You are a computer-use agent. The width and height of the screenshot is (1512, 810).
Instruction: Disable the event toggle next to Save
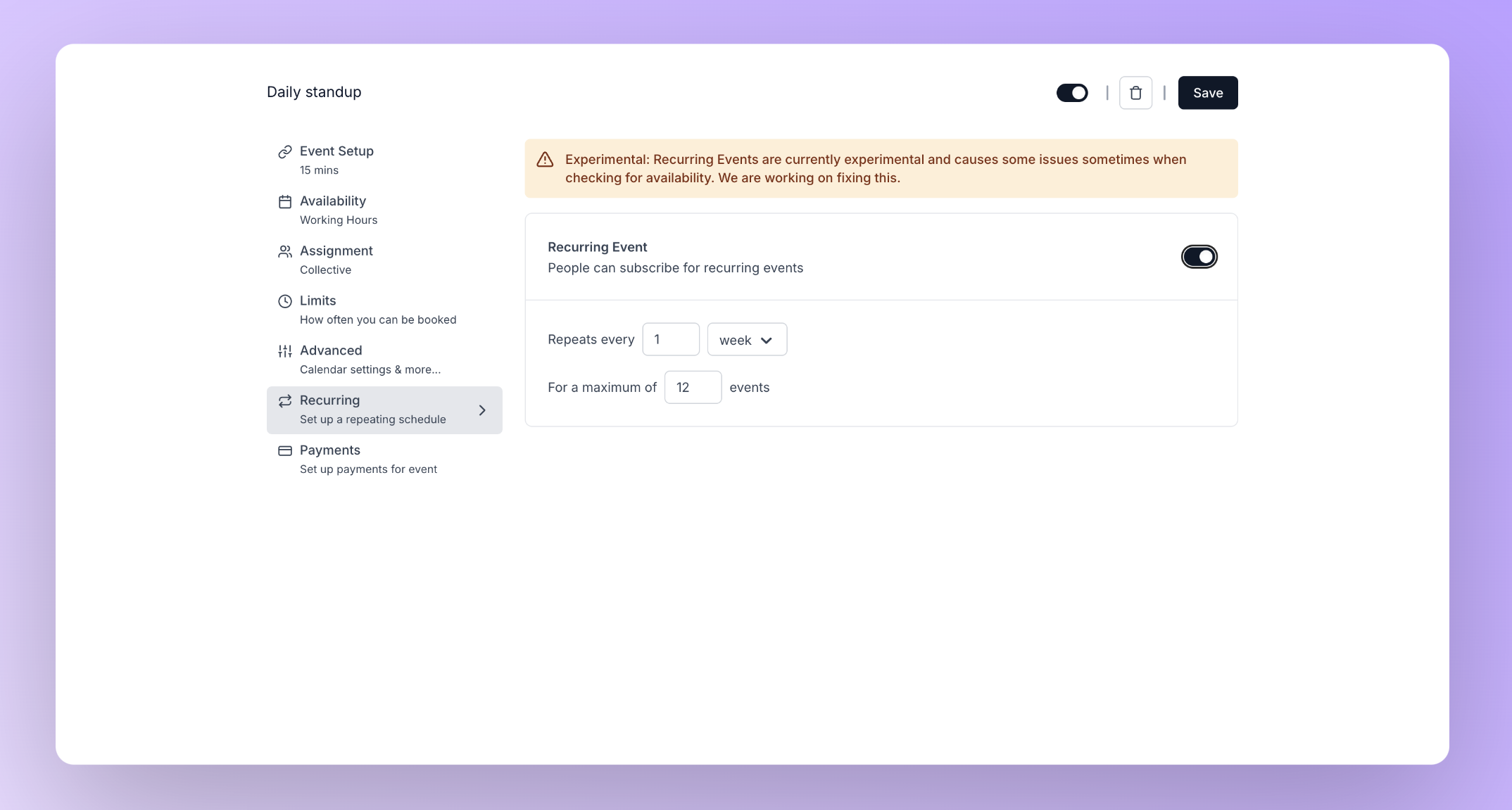point(1072,92)
